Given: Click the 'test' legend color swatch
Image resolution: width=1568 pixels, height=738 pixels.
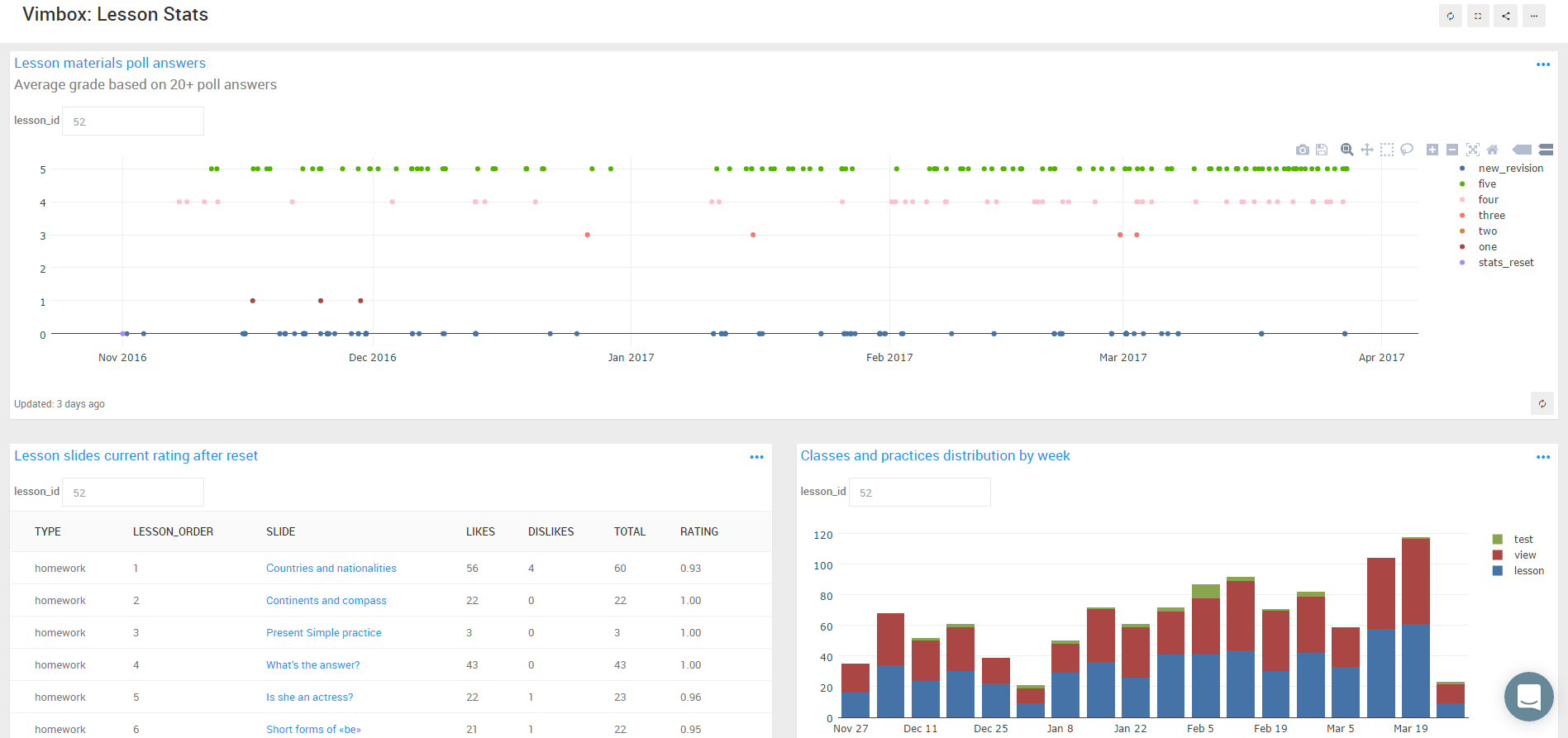Looking at the screenshot, I should coord(1498,540).
